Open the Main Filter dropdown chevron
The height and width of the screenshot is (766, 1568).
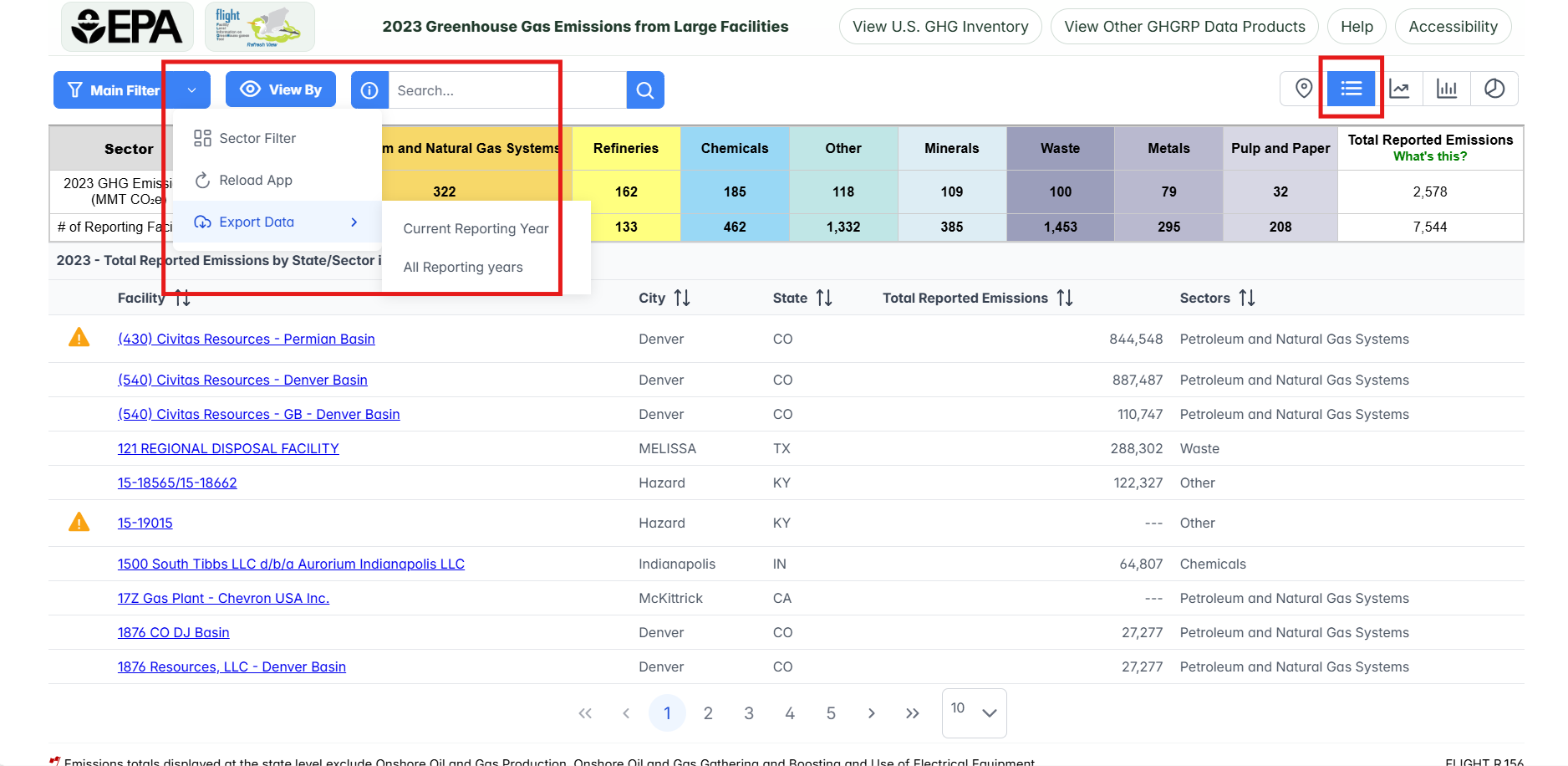tap(192, 89)
